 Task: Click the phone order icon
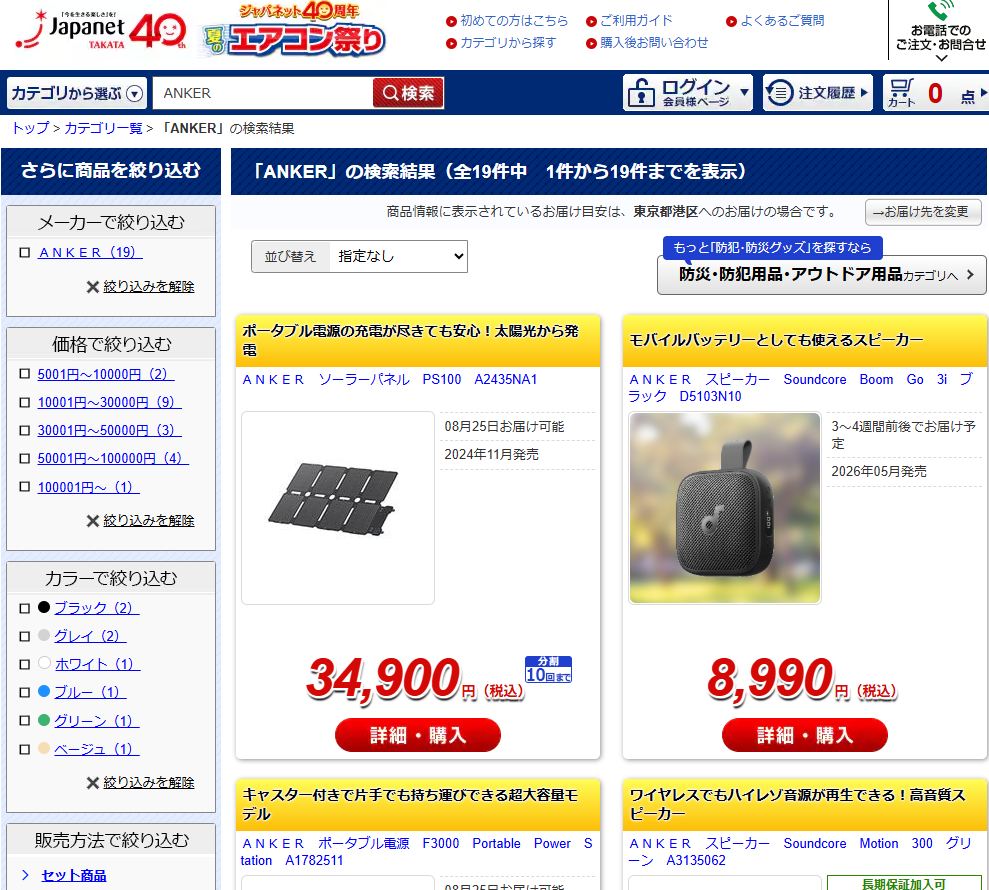pyautogui.click(x=940, y=11)
